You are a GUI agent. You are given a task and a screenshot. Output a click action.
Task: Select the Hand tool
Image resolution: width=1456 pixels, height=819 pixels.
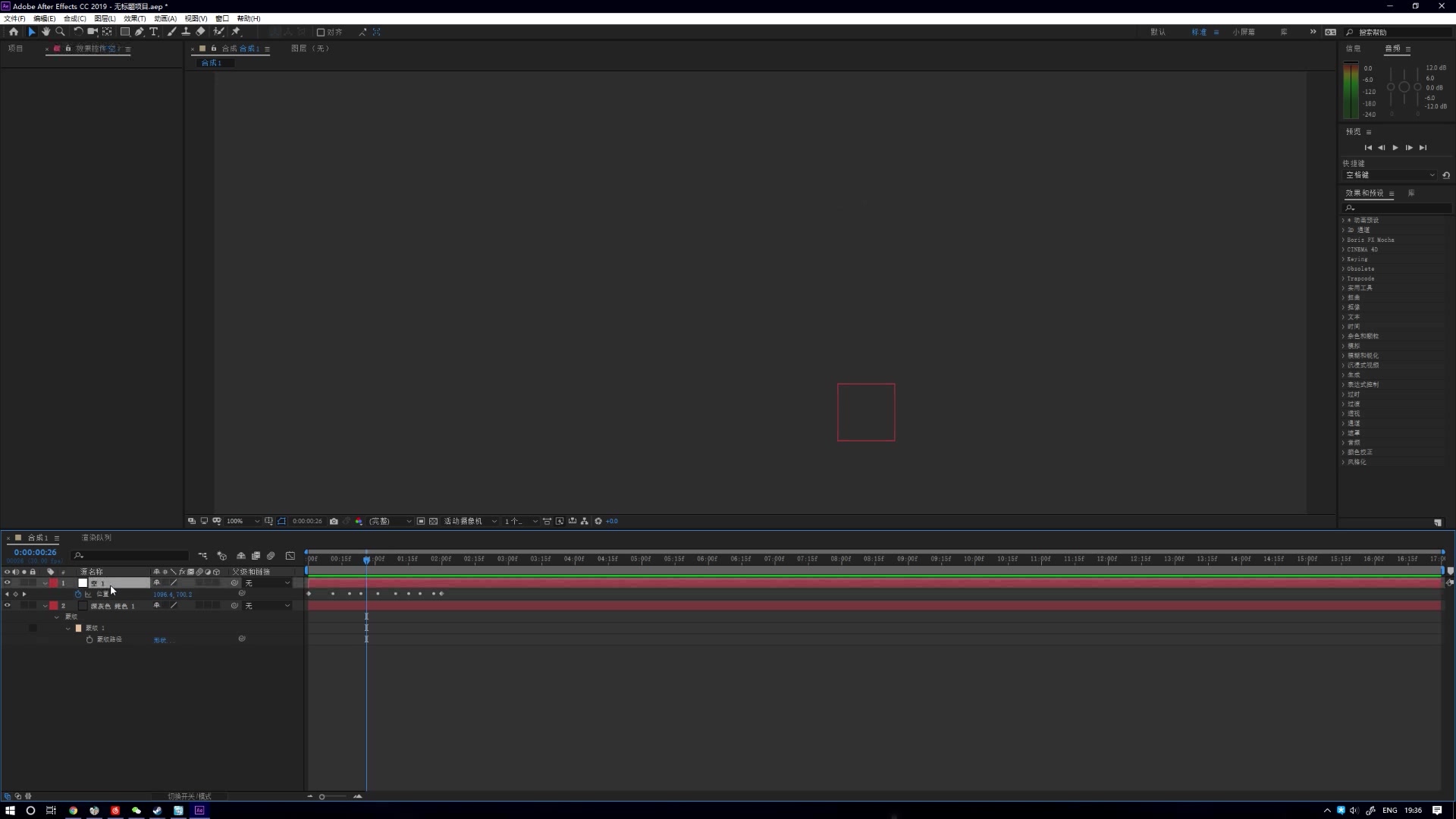[45, 32]
